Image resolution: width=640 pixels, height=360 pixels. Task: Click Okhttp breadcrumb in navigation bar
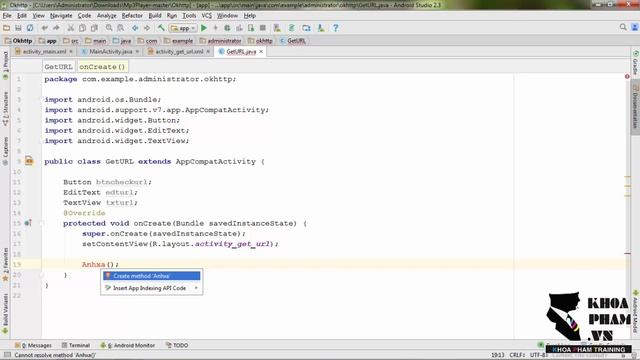[x=19, y=41]
